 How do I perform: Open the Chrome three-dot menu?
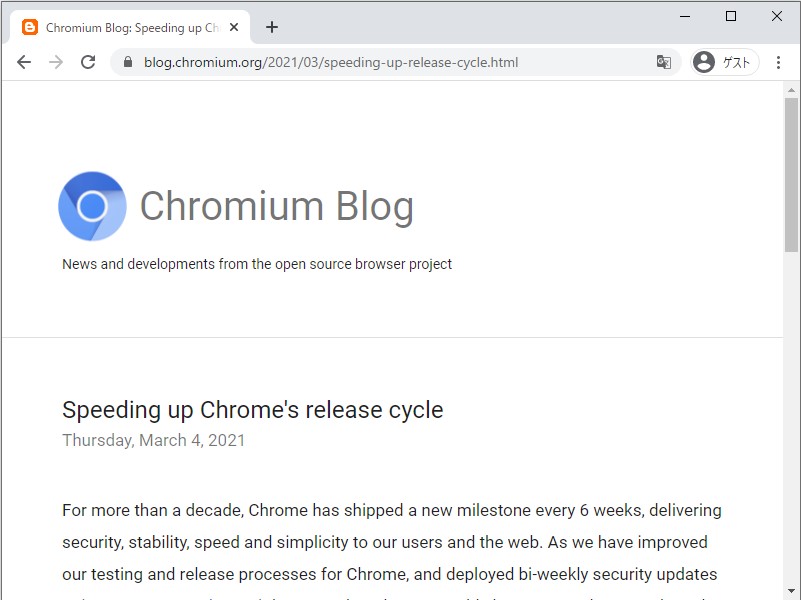coord(779,61)
